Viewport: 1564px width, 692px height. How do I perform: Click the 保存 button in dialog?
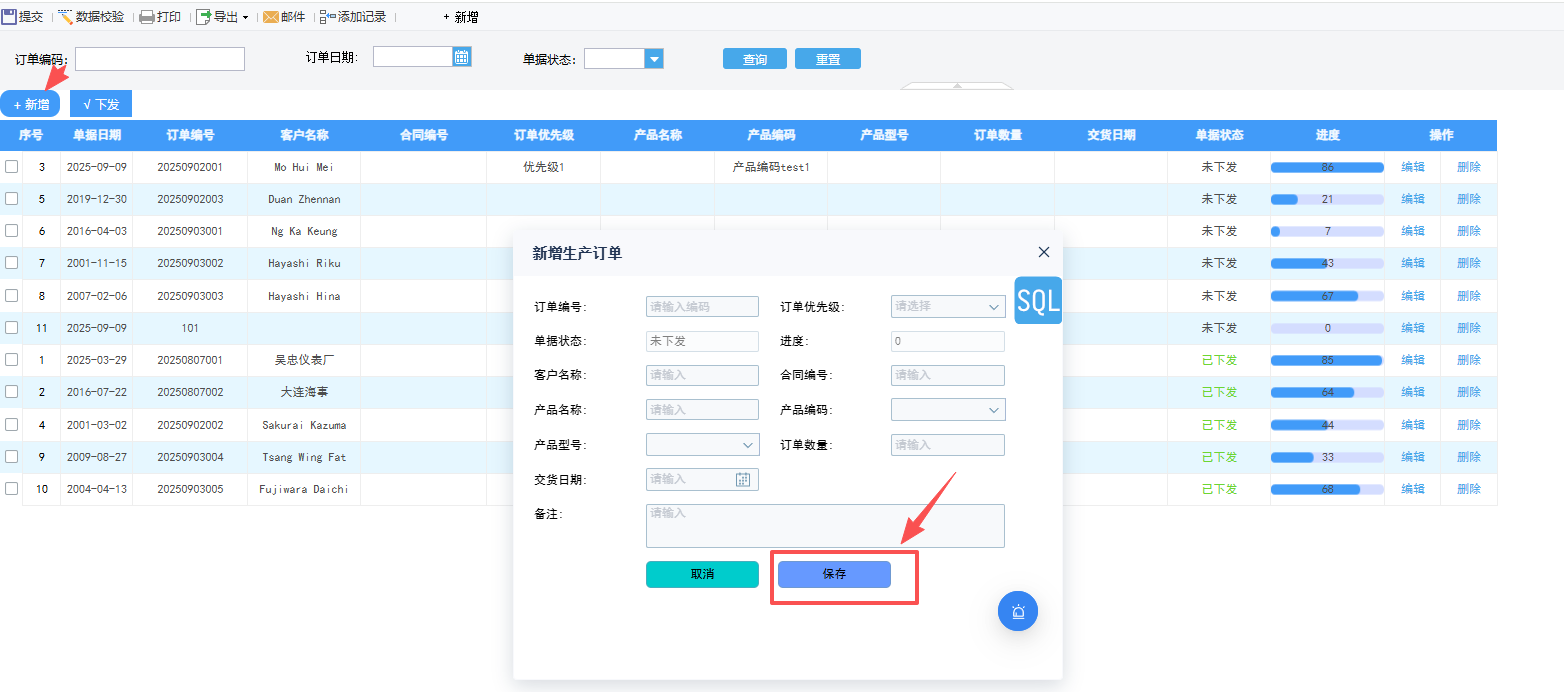pos(834,574)
